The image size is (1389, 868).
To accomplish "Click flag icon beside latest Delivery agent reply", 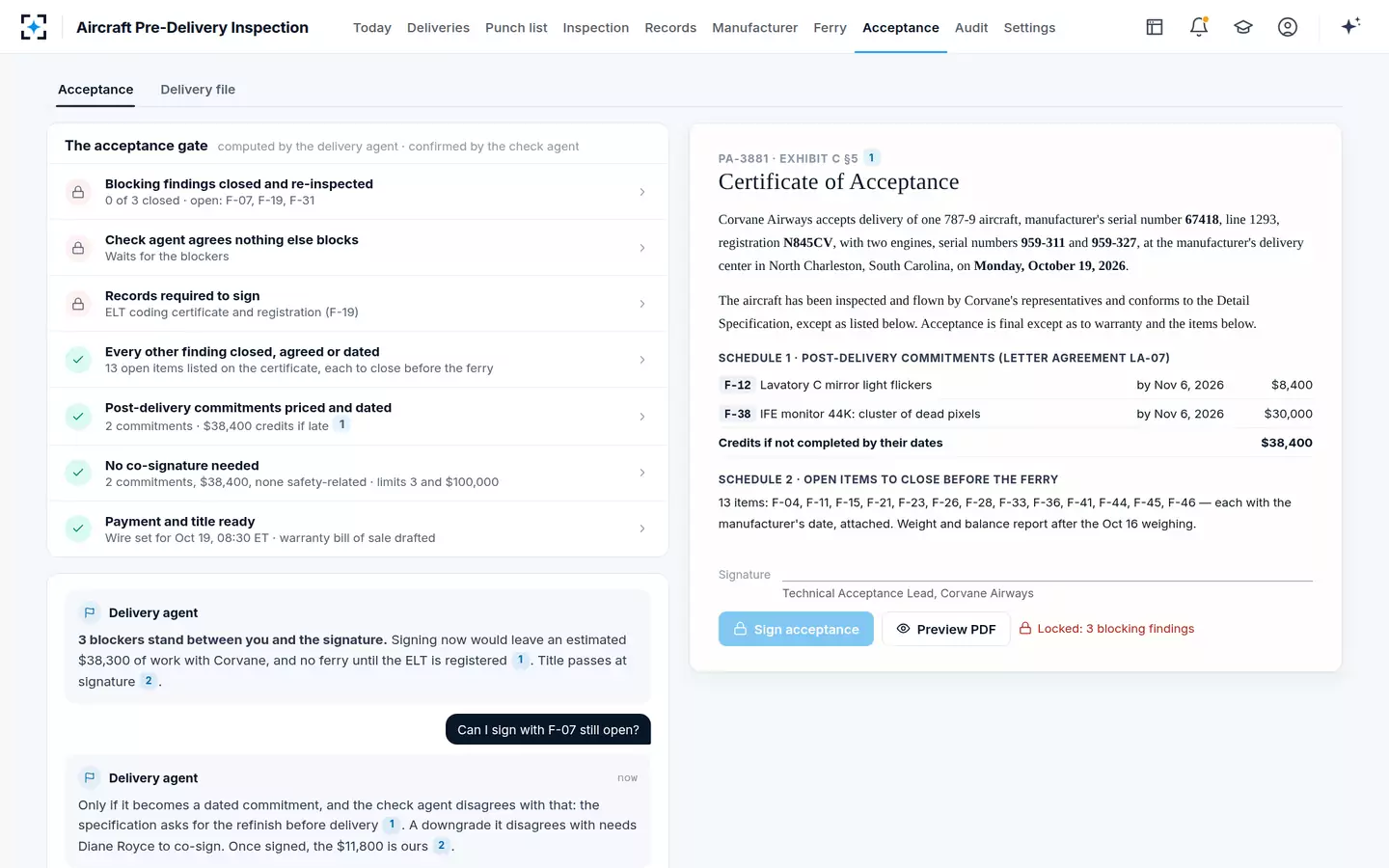I will pyautogui.click(x=90, y=777).
